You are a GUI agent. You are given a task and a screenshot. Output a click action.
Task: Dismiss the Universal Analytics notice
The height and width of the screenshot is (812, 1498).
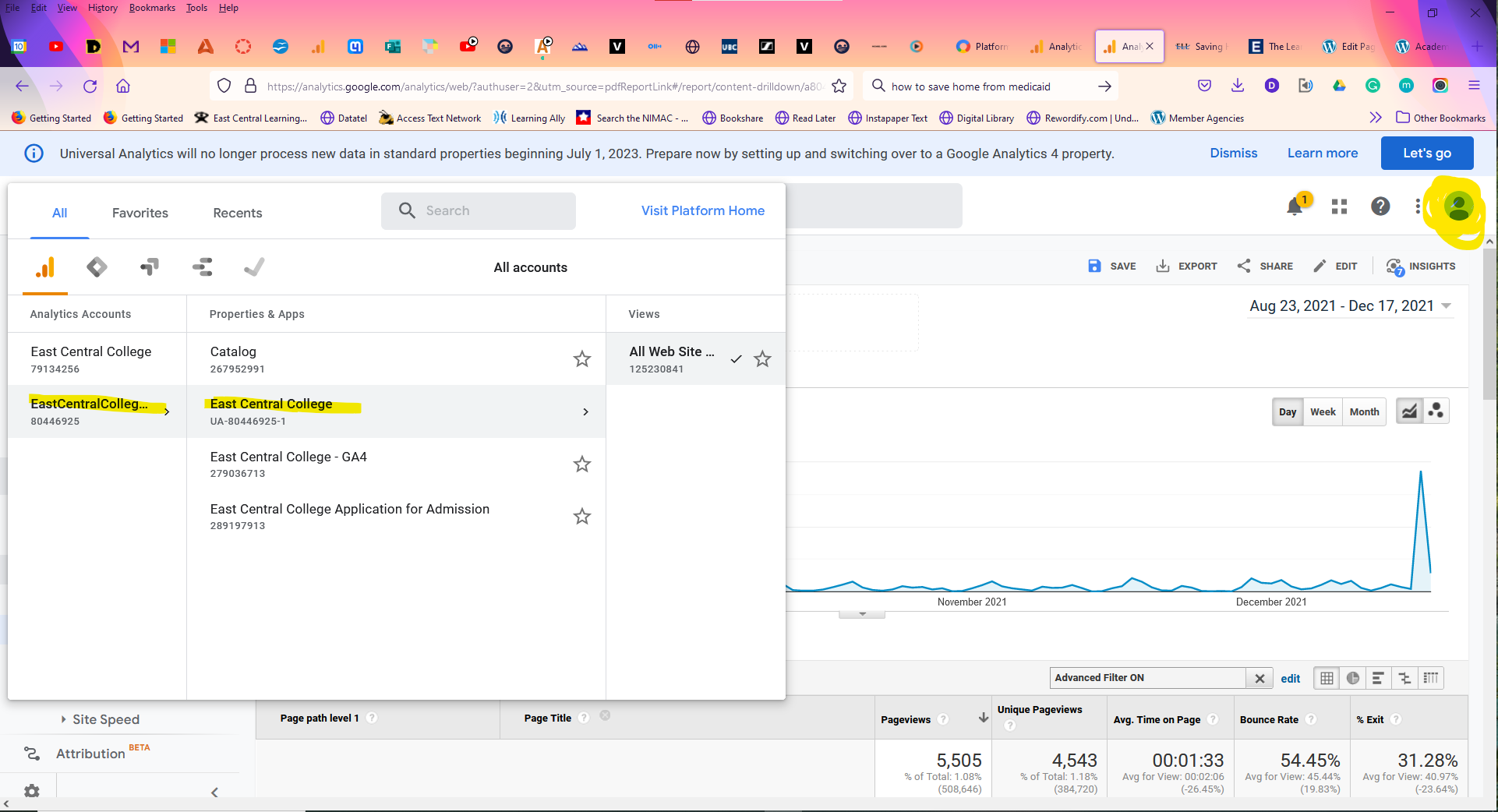click(x=1234, y=153)
